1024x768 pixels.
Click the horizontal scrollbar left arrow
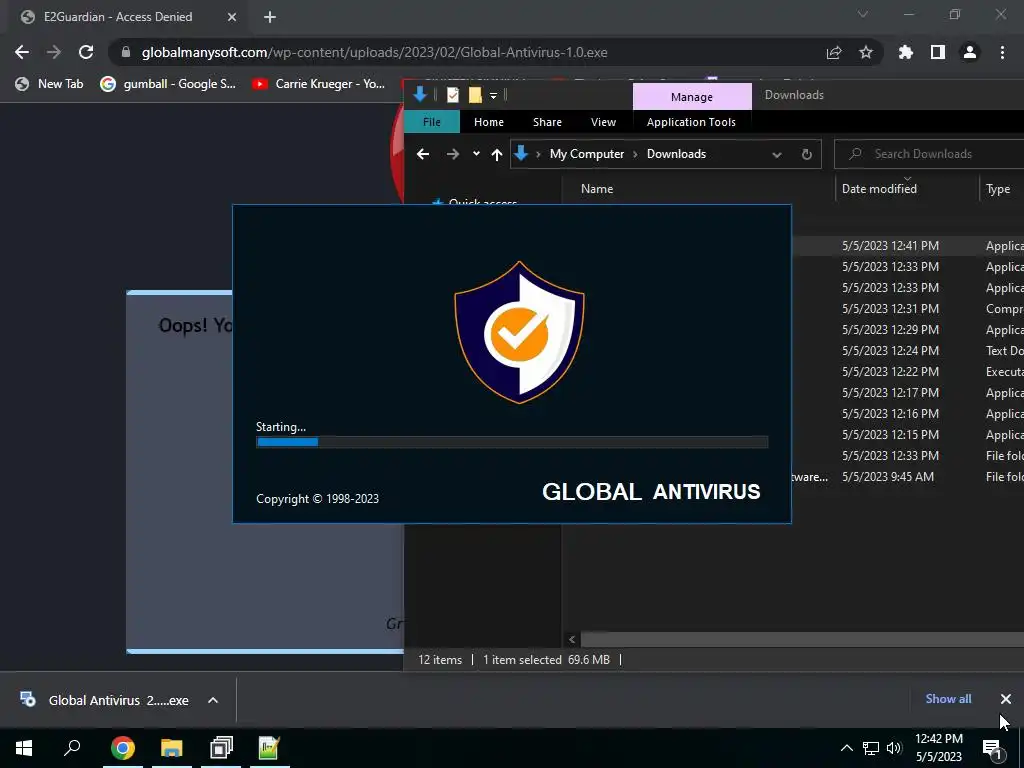click(572, 639)
